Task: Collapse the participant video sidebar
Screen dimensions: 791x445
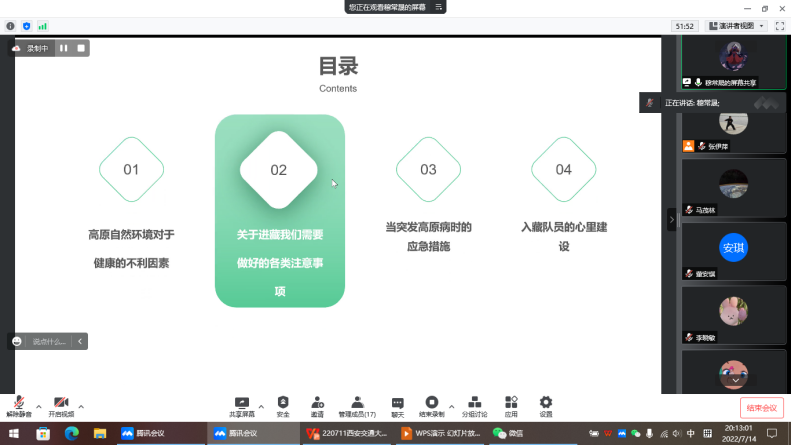Action: tap(672, 219)
